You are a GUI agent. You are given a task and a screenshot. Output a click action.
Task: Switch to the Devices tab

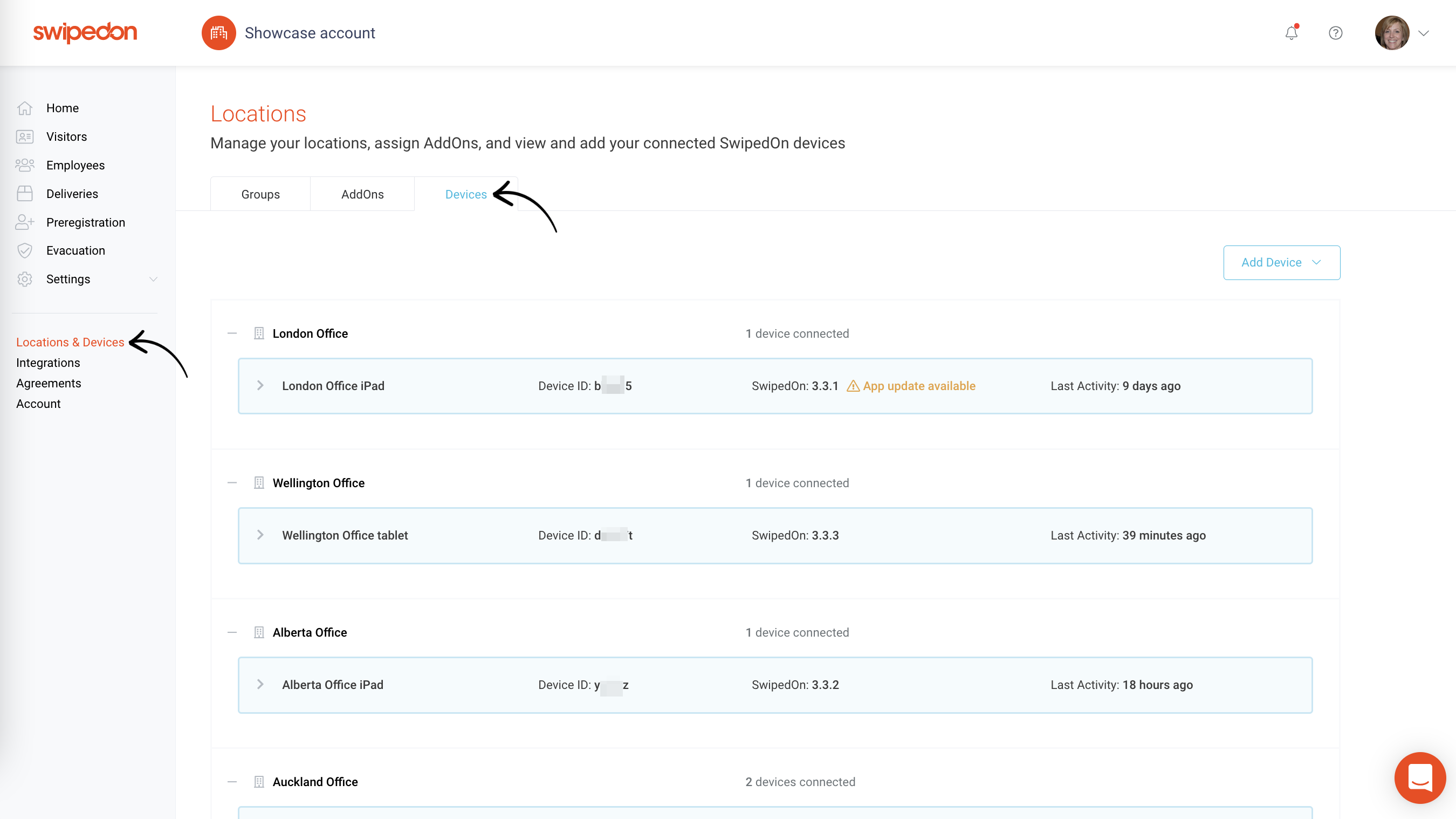point(466,194)
